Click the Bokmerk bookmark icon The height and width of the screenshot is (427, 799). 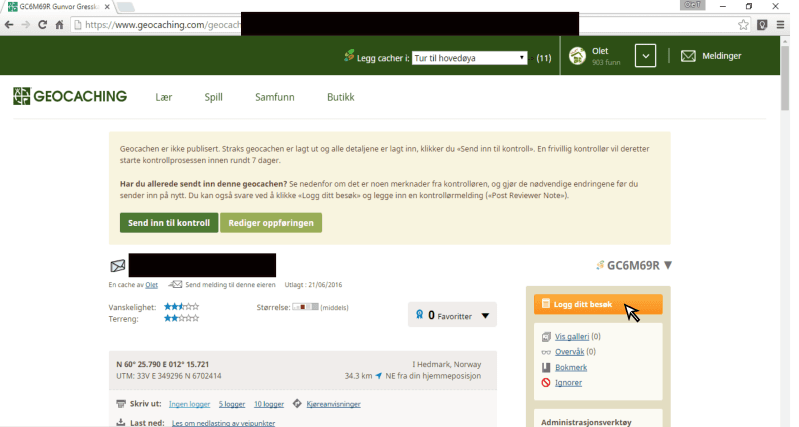(546, 367)
